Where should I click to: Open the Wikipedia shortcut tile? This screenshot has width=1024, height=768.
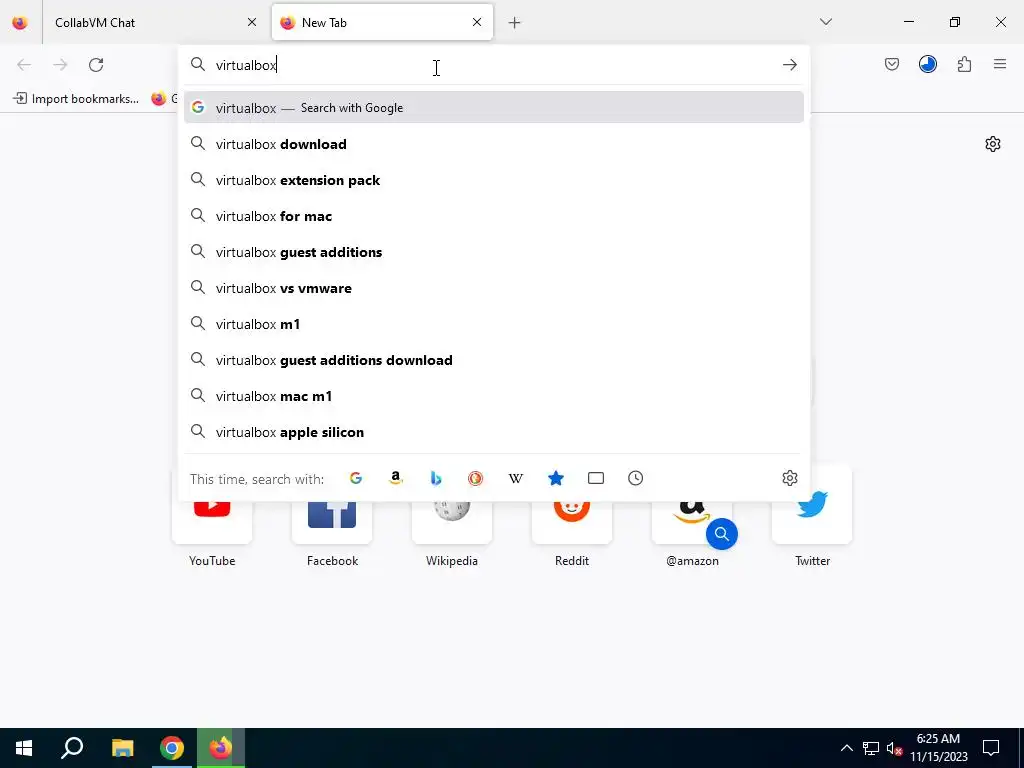[452, 522]
